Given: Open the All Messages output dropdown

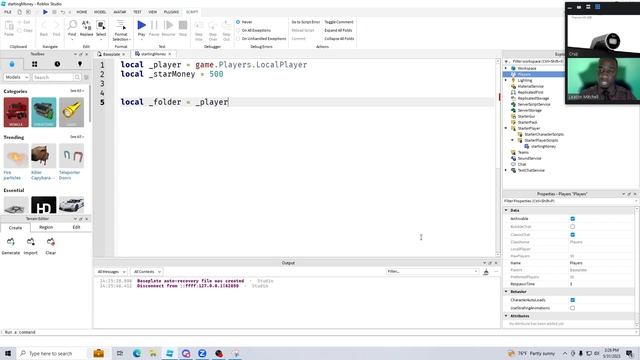Looking at the screenshot, I should 111,272.
